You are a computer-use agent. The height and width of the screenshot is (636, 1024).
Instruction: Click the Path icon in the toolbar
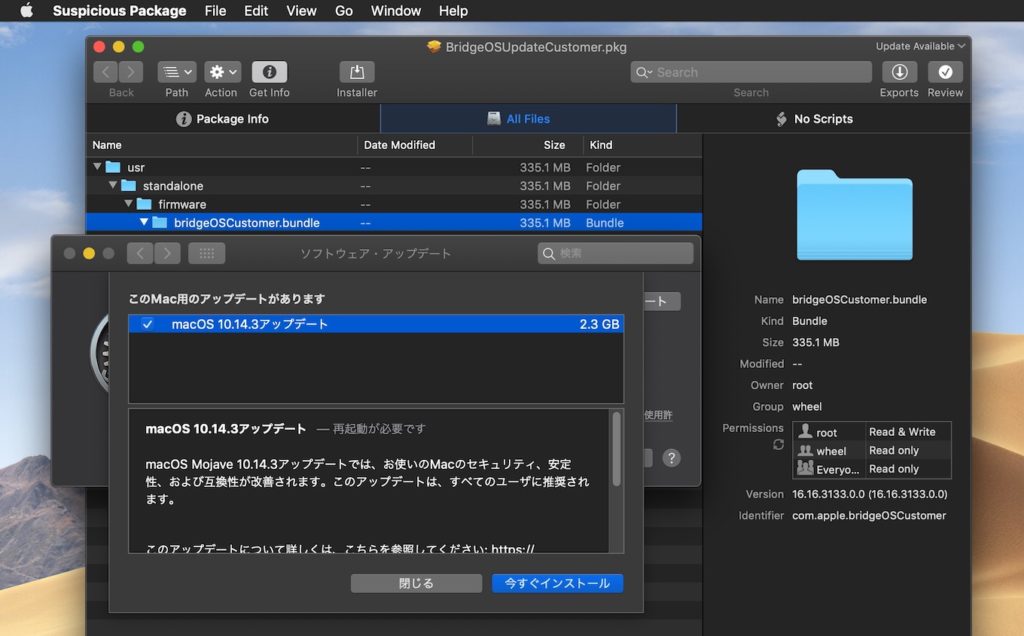point(176,73)
